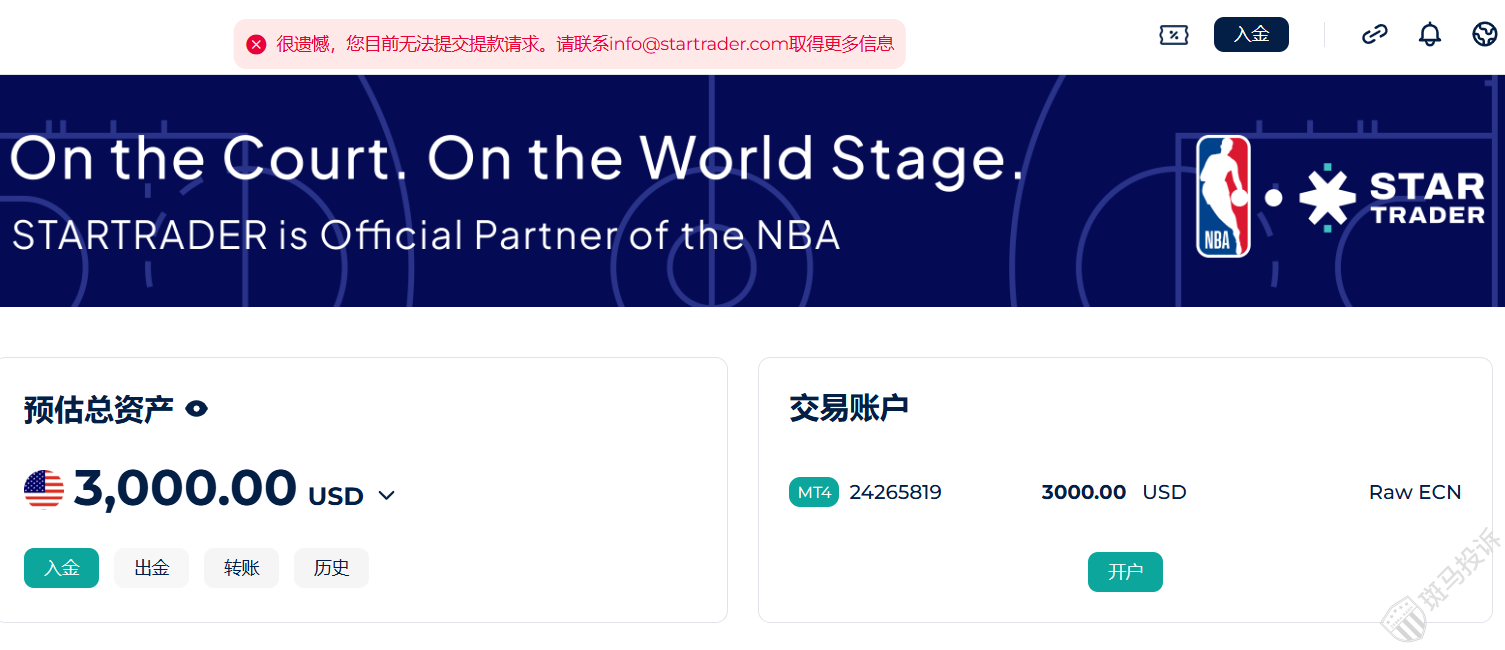Open the voucher ticket icon in header

click(1173, 35)
